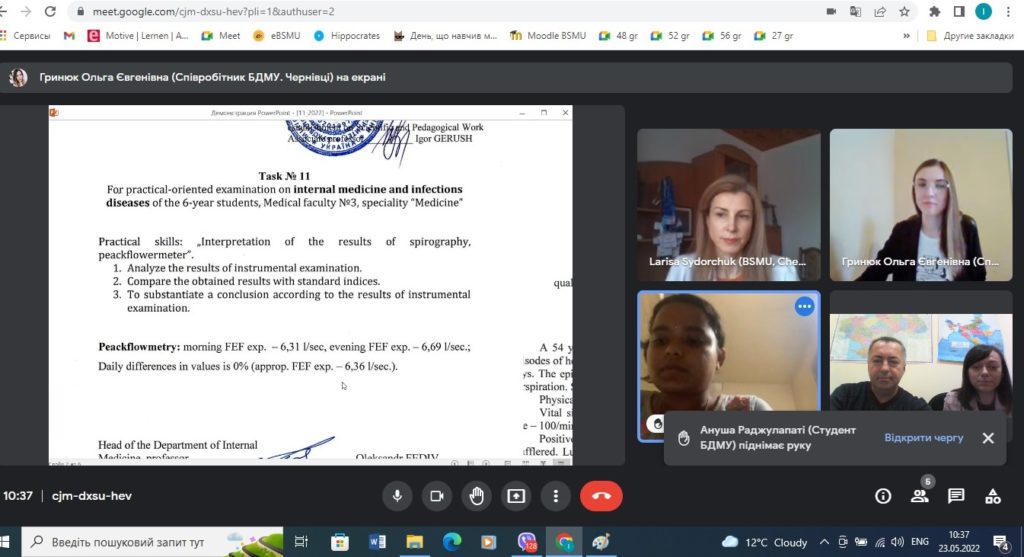Open the Chrome profile avatar

click(x=984, y=12)
